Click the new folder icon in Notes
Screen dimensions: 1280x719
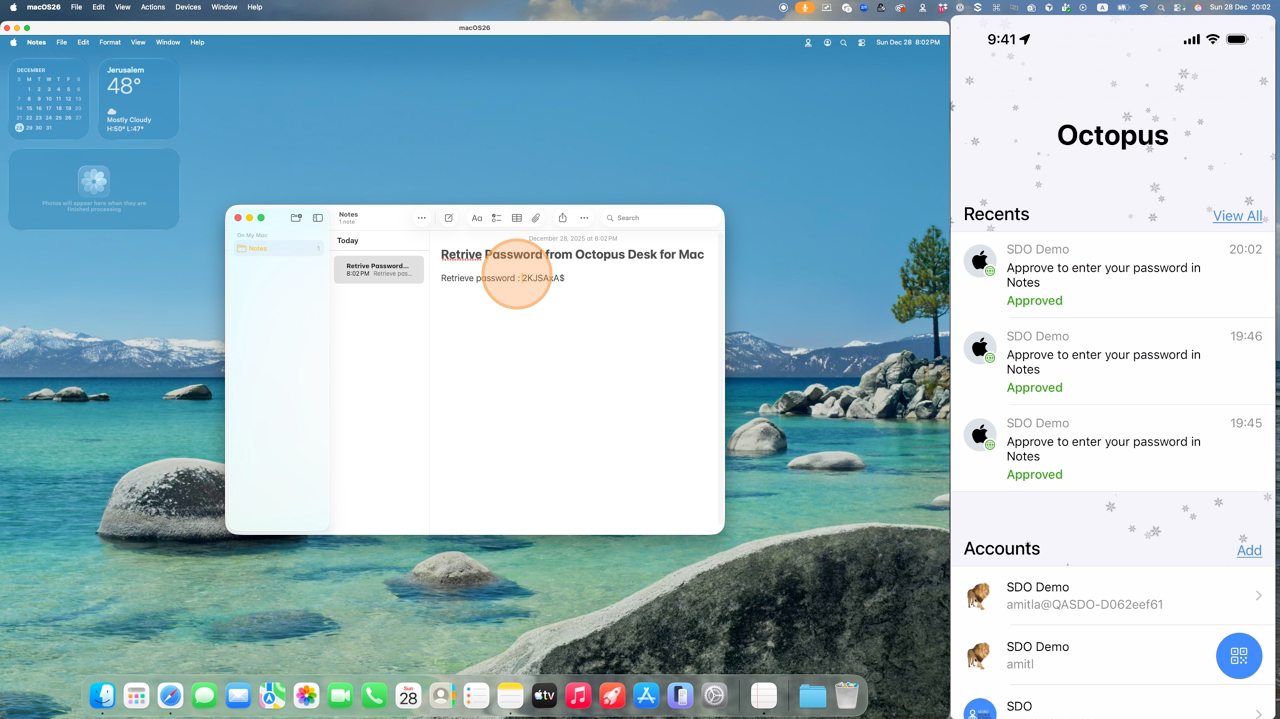pos(296,218)
